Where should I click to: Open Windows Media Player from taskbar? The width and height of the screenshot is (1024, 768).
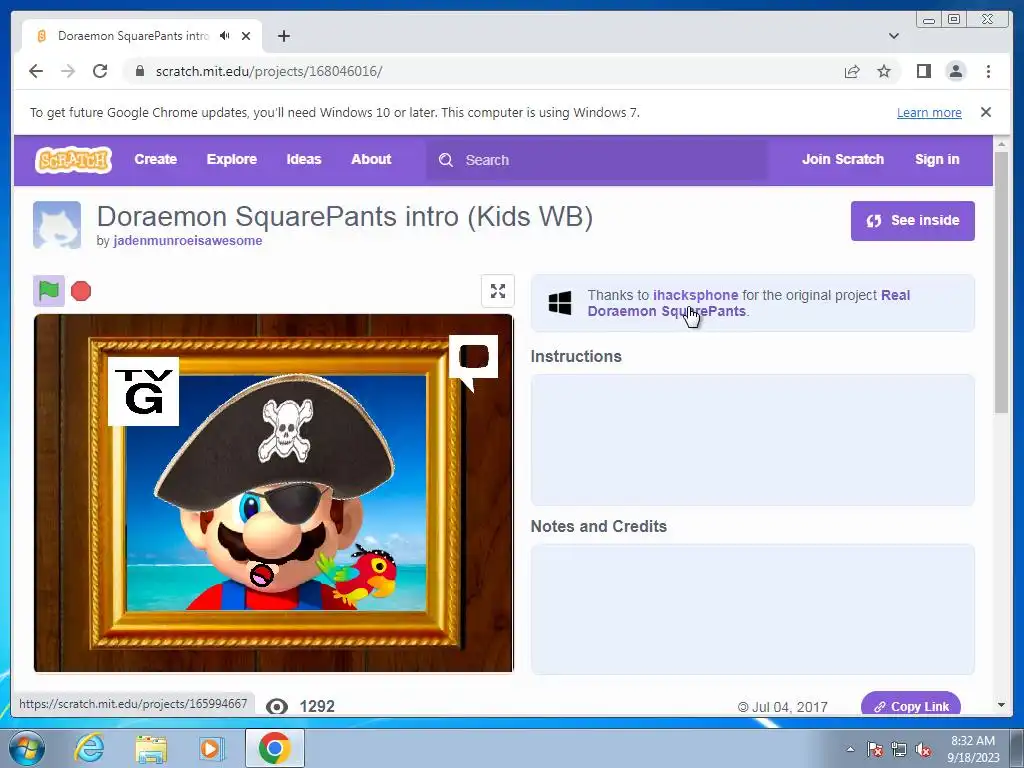tap(212, 748)
